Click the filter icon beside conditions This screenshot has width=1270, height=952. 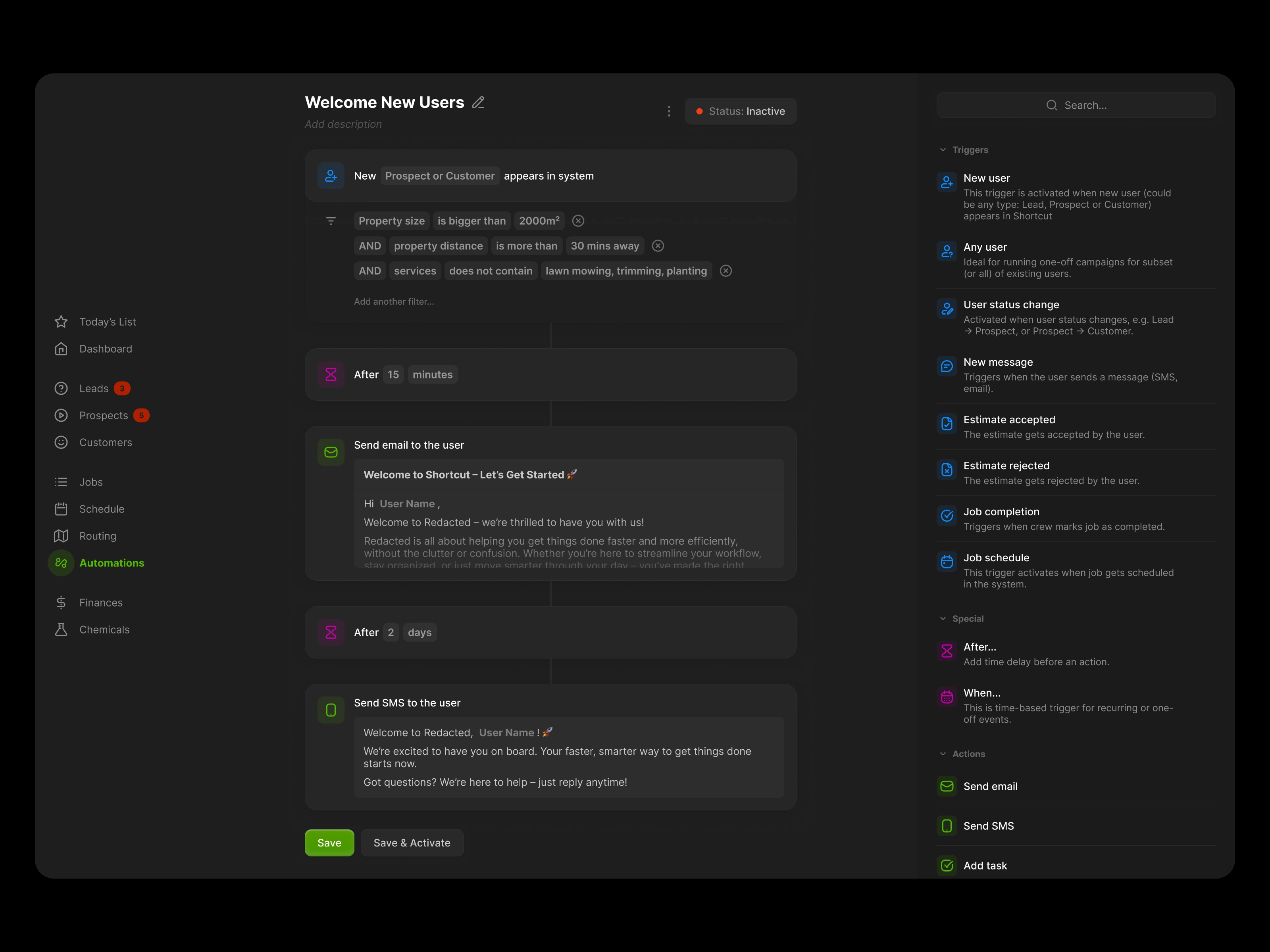[331, 221]
